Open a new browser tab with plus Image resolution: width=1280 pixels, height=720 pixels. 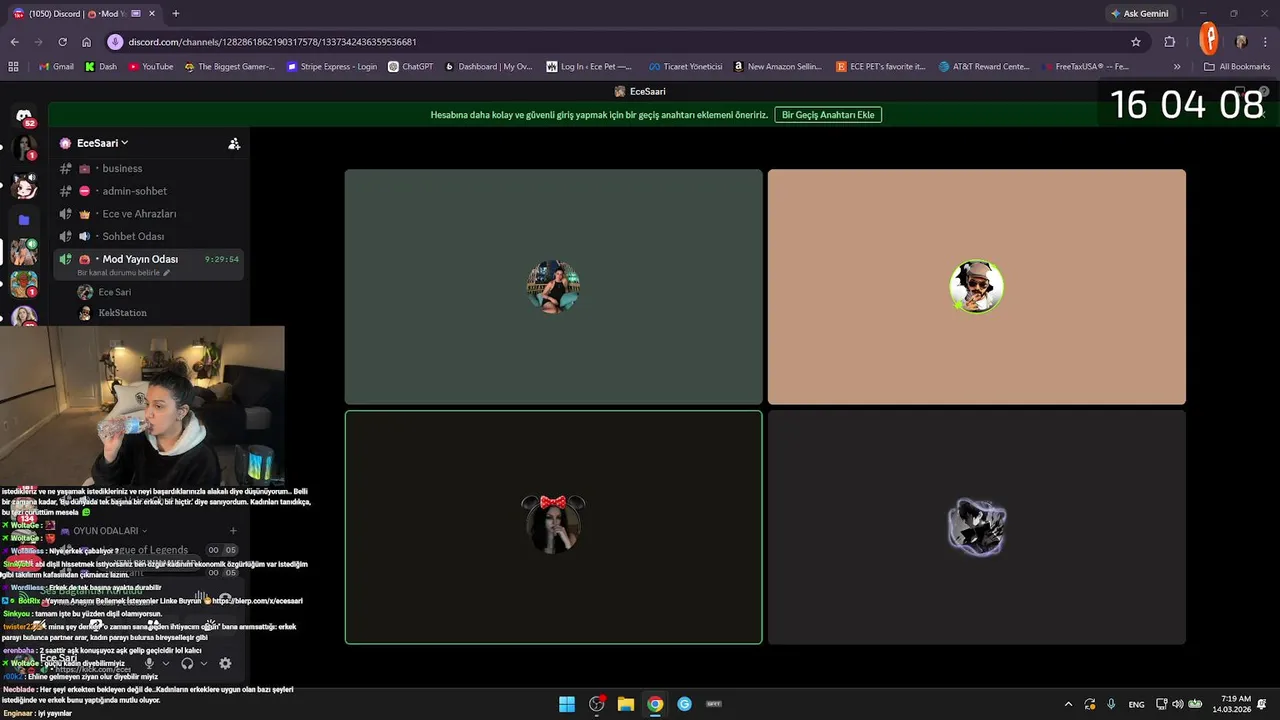176,14
